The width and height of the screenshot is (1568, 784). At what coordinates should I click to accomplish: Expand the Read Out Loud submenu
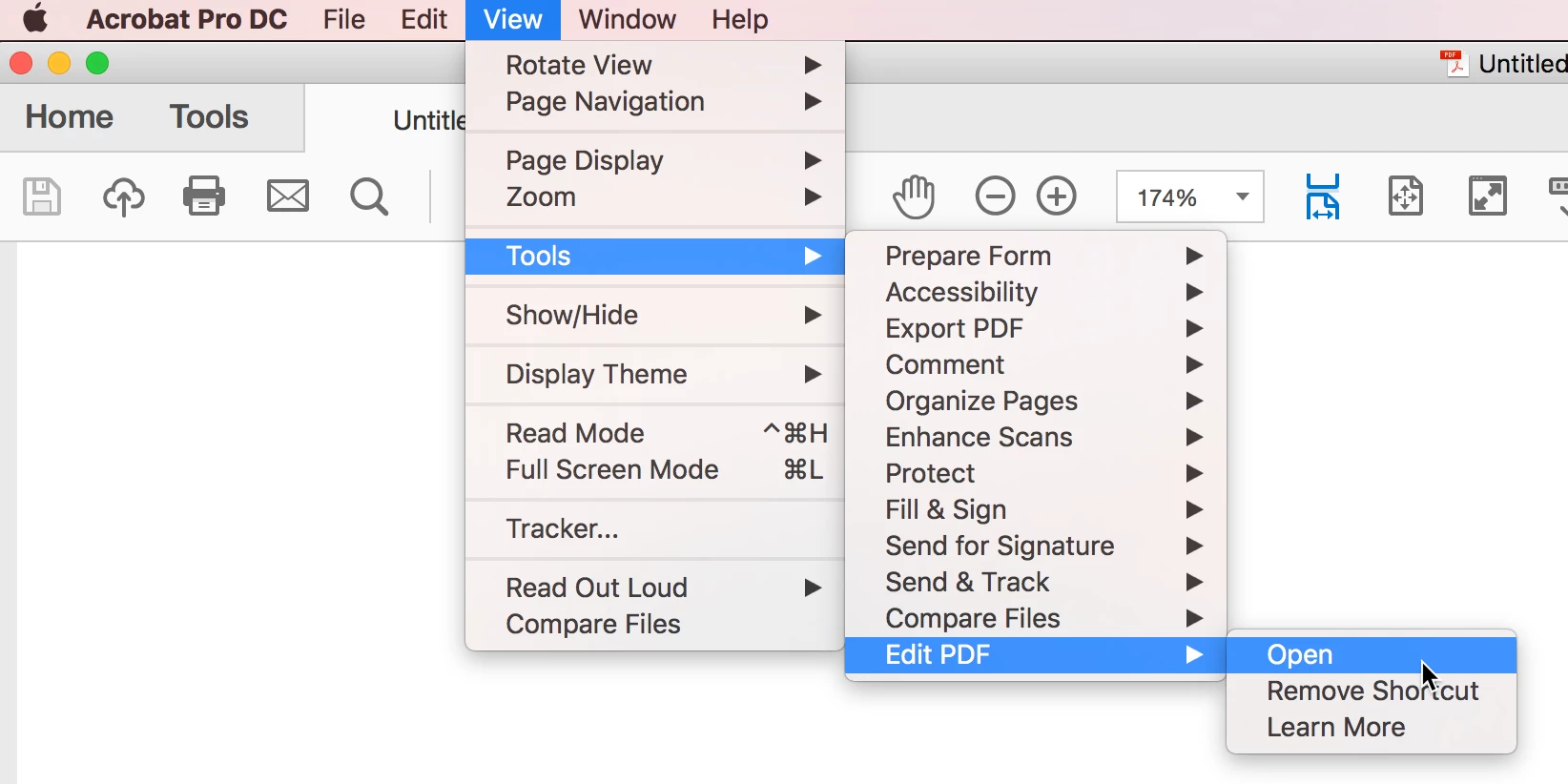click(655, 588)
